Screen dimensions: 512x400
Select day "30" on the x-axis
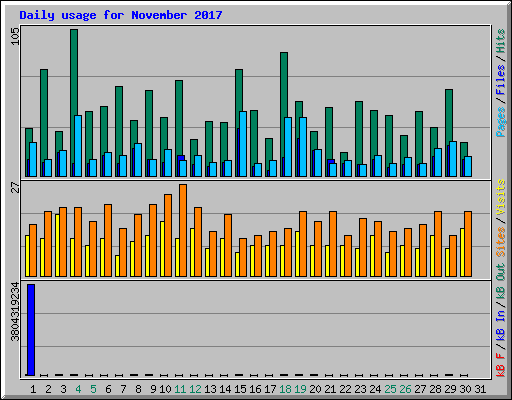[x=465, y=389]
